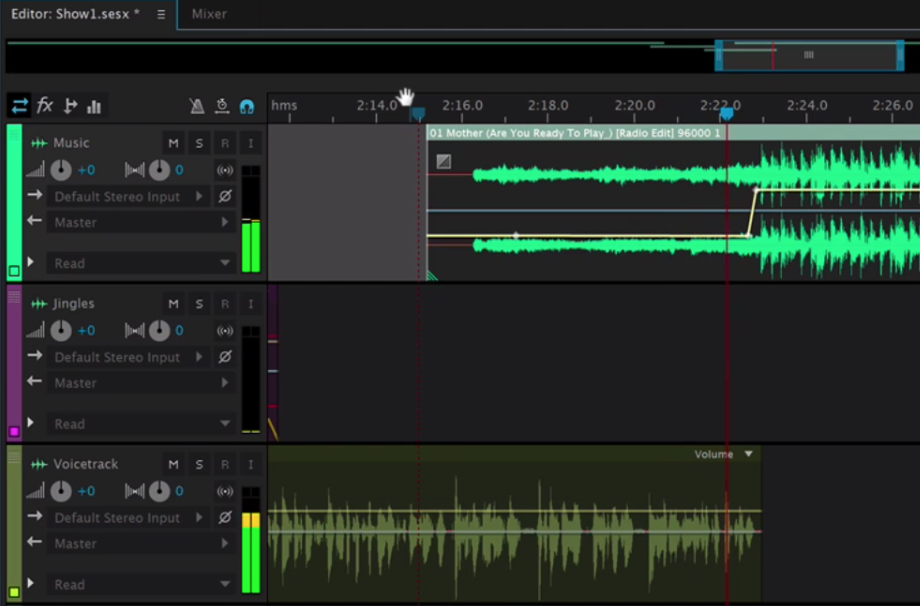Click the Music track volume knob
The width and height of the screenshot is (920, 606).
point(61,170)
